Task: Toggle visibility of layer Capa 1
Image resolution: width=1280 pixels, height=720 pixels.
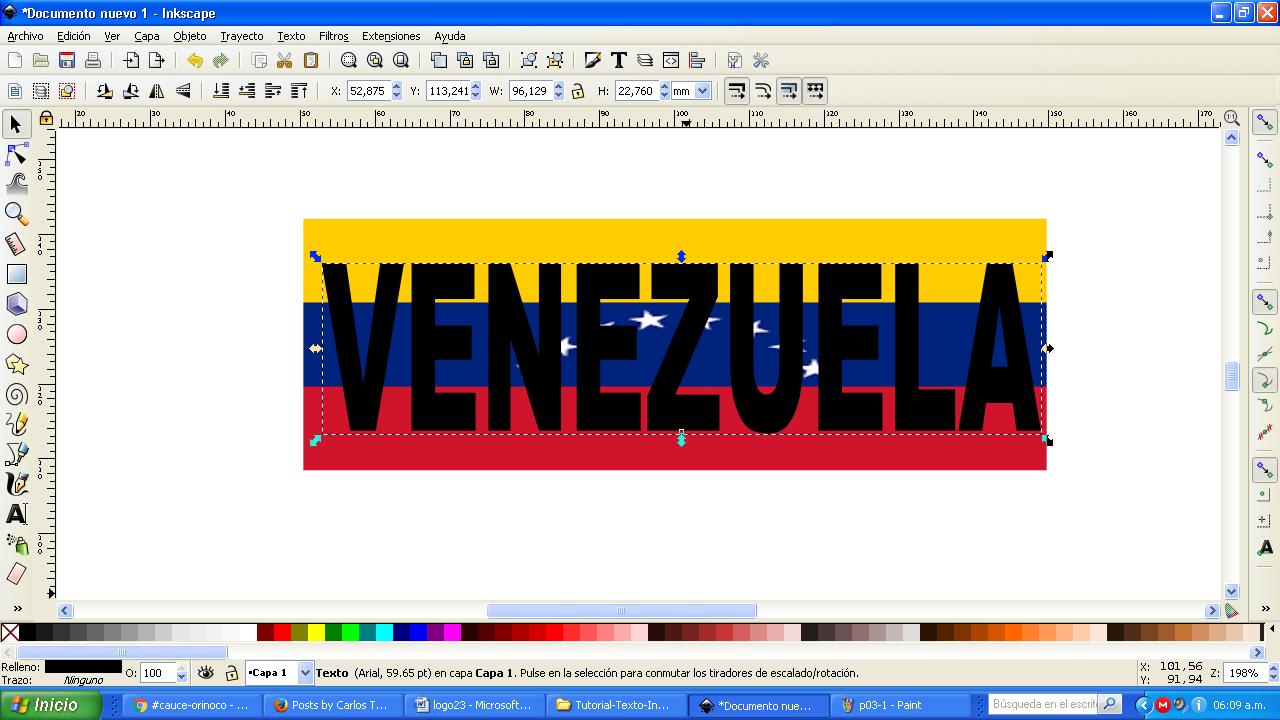Action: click(206, 673)
